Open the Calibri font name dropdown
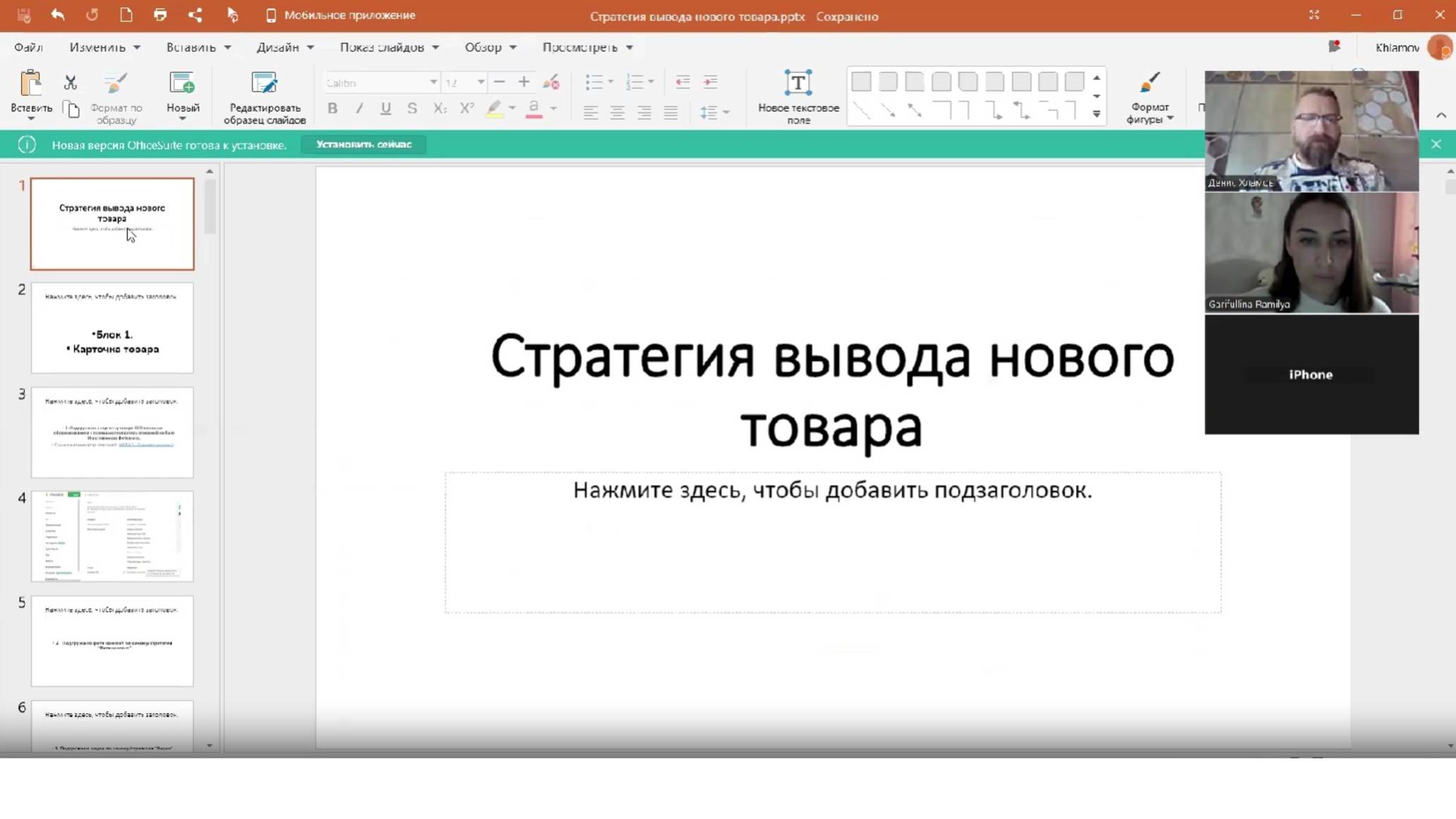Screen dimensions: 1456x819 pos(434,82)
